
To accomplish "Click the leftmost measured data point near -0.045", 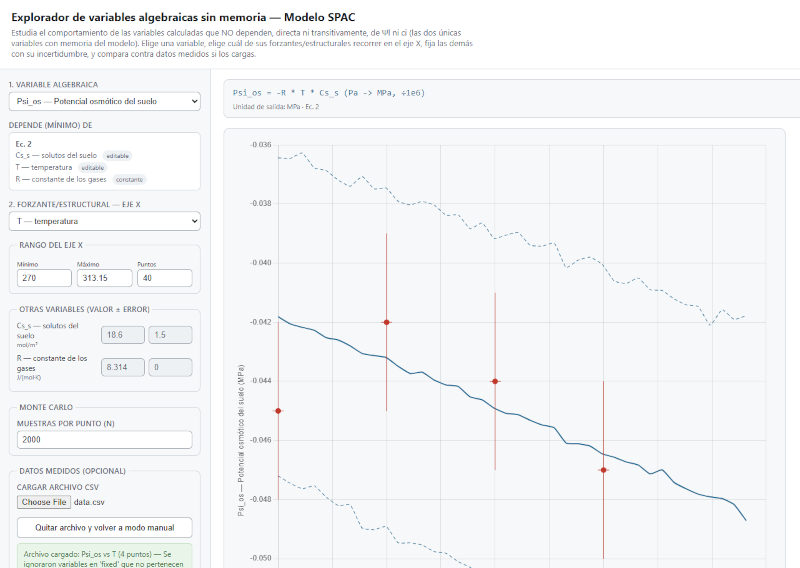I will coord(278,411).
